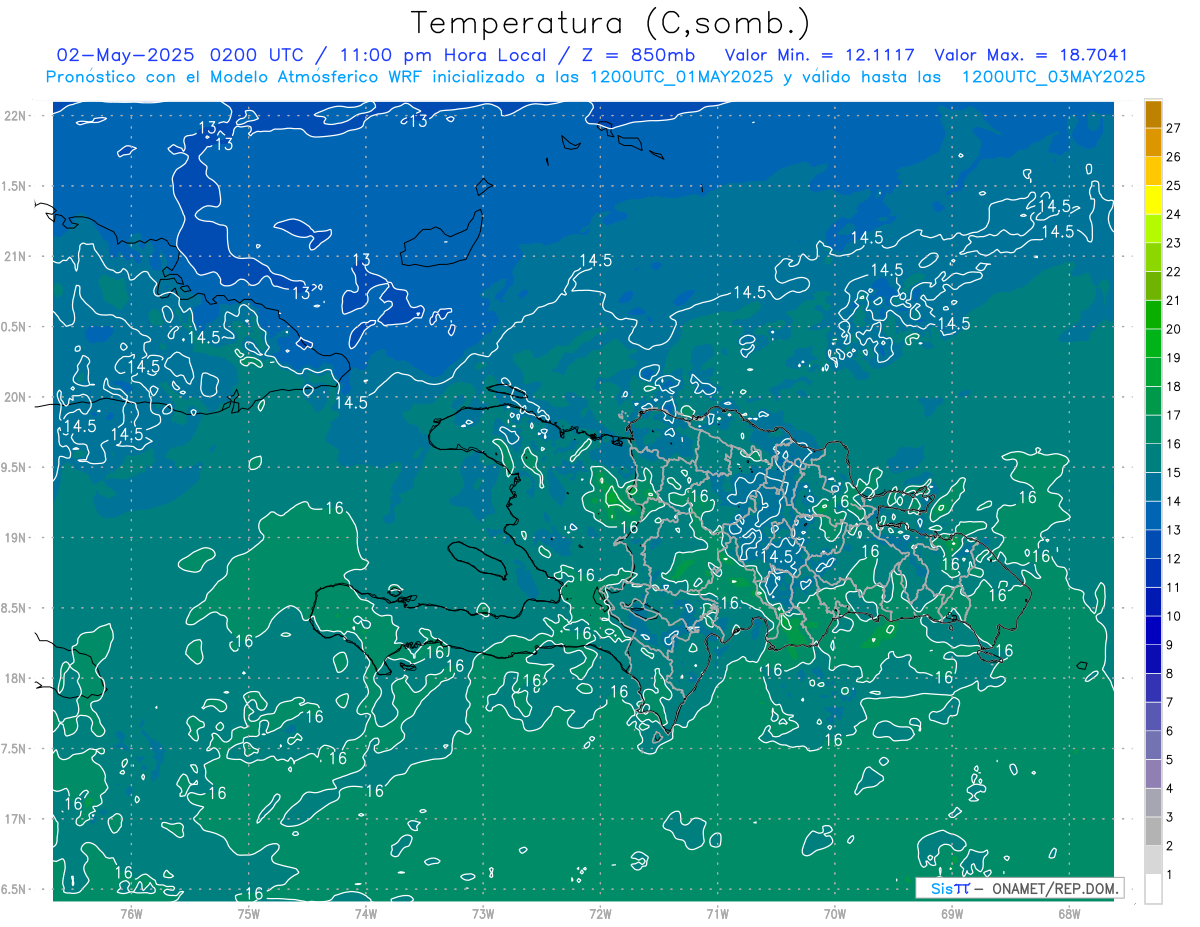Image resolution: width=1200 pixels, height=927 pixels.
Task: Click the 19N latitude axis label
Action: [16, 538]
